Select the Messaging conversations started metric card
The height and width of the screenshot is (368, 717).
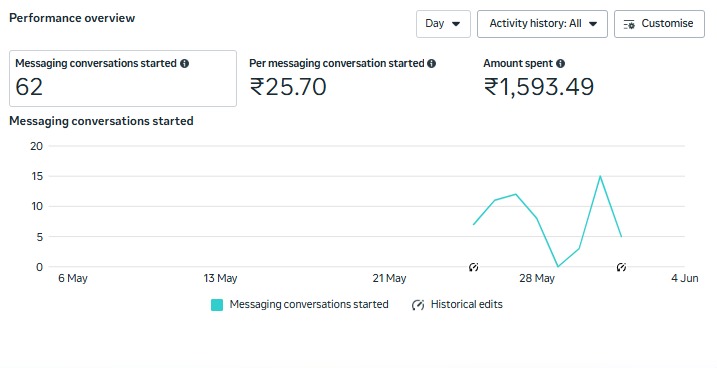pos(123,79)
